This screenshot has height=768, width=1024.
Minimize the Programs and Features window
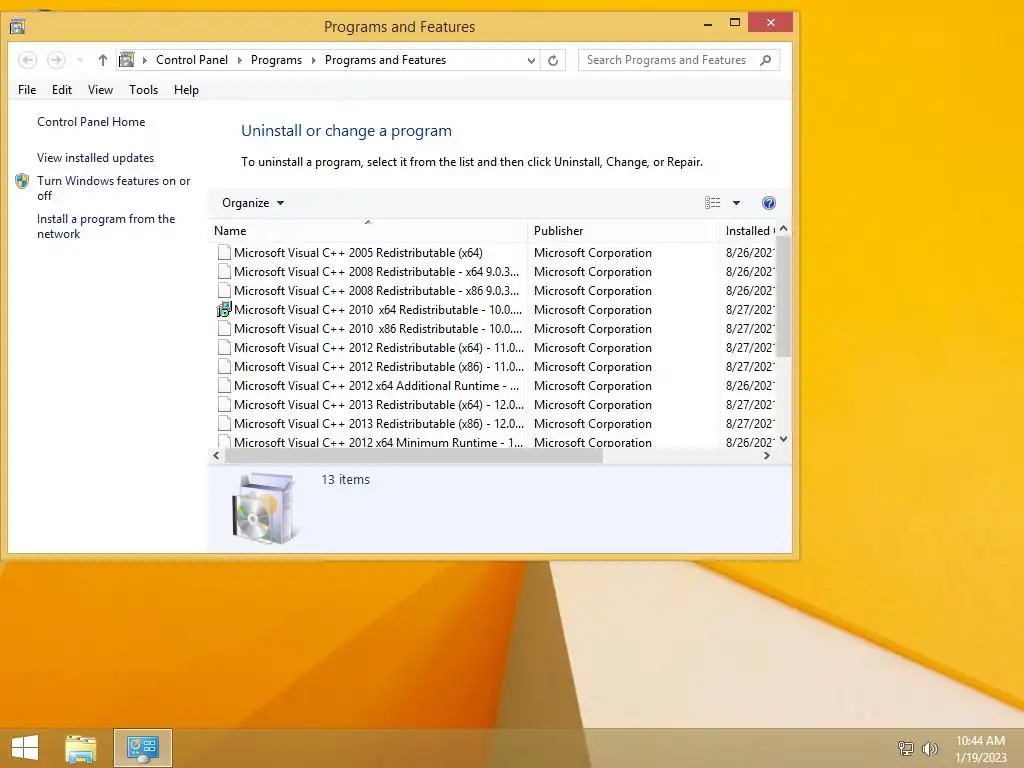coord(708,24)
